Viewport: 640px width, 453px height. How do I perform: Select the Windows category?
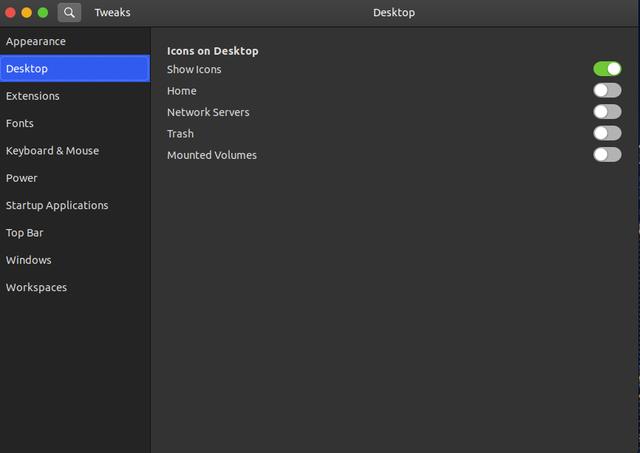tap(75, 260)
